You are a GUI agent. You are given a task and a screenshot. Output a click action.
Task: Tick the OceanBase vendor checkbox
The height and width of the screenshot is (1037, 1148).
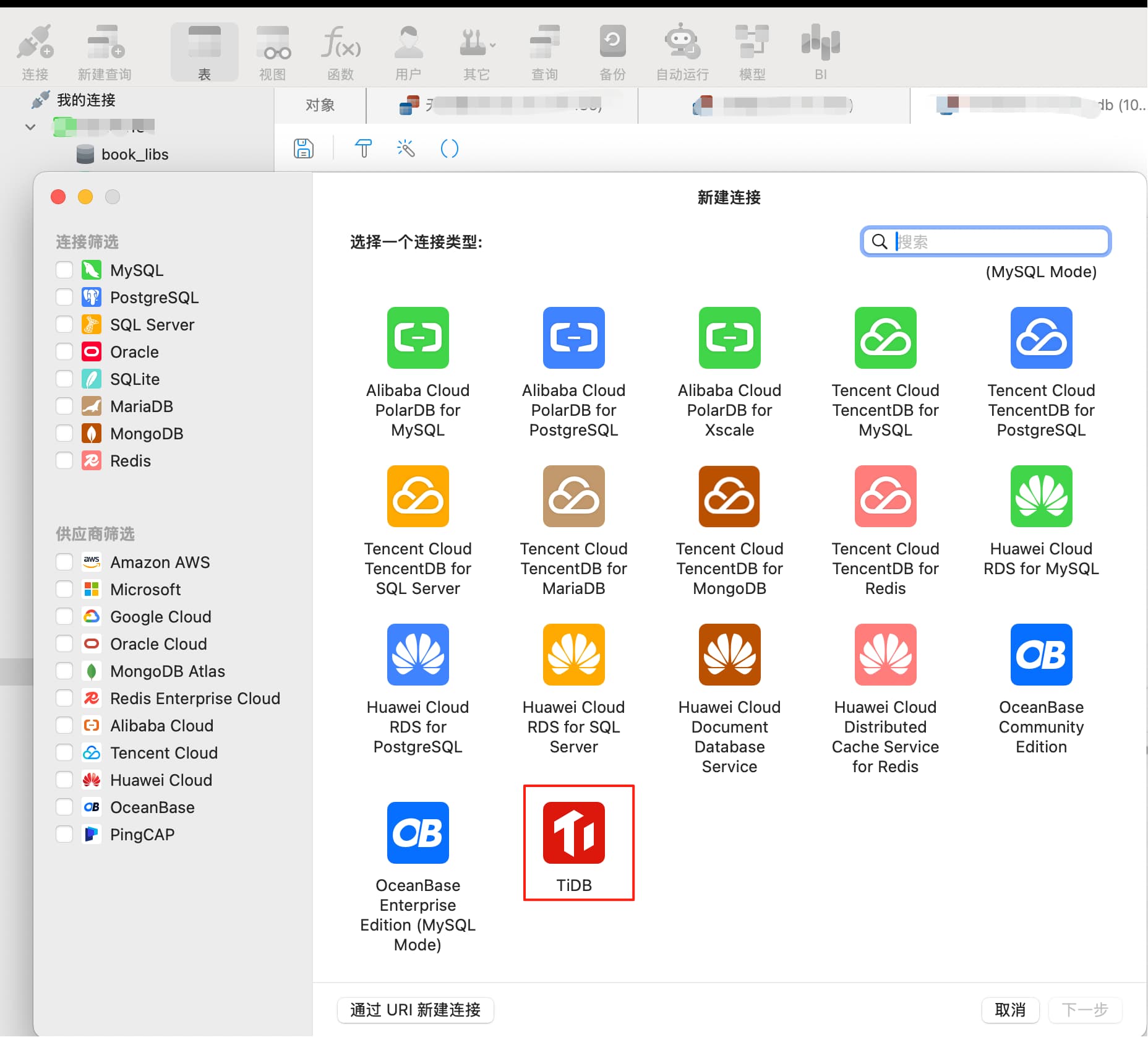(x=64, y=807)
